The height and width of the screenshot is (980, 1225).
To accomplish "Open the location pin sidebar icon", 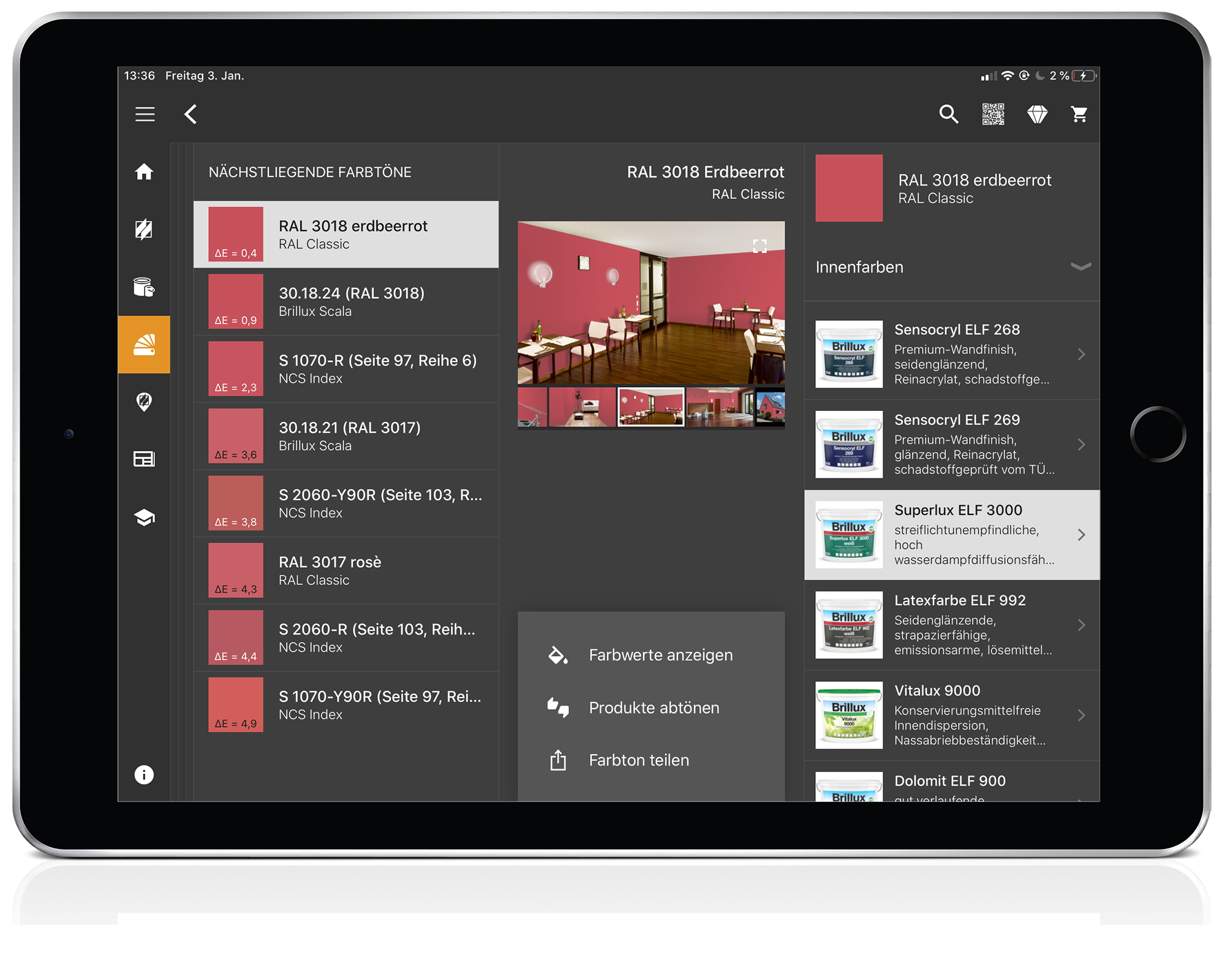I will point(144,402).
